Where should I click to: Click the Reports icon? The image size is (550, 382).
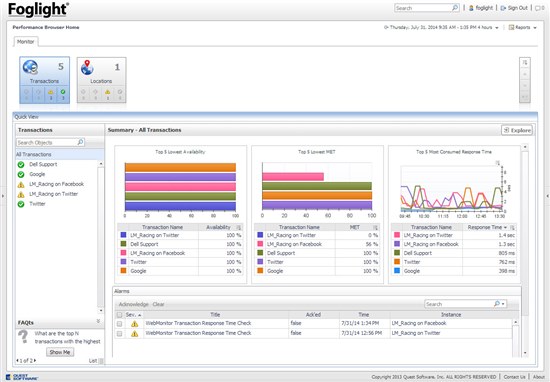(x=511, y=27)
